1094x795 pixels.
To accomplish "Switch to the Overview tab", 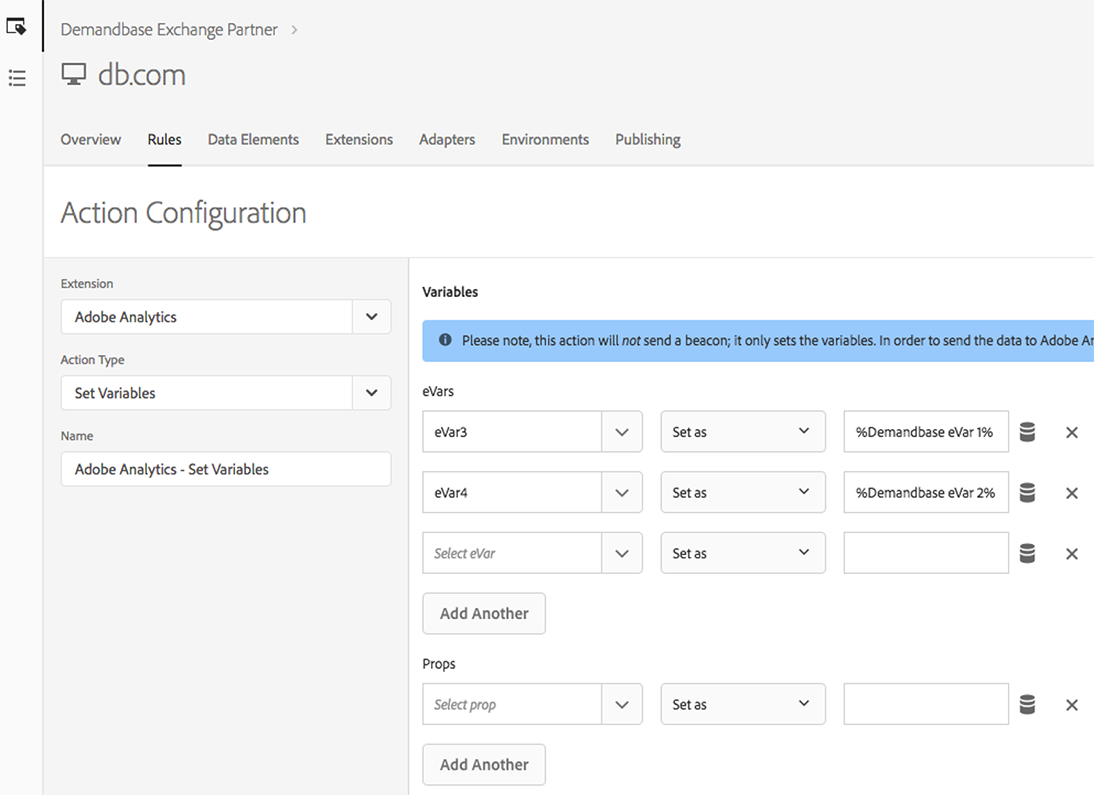I will click(91, 140).
